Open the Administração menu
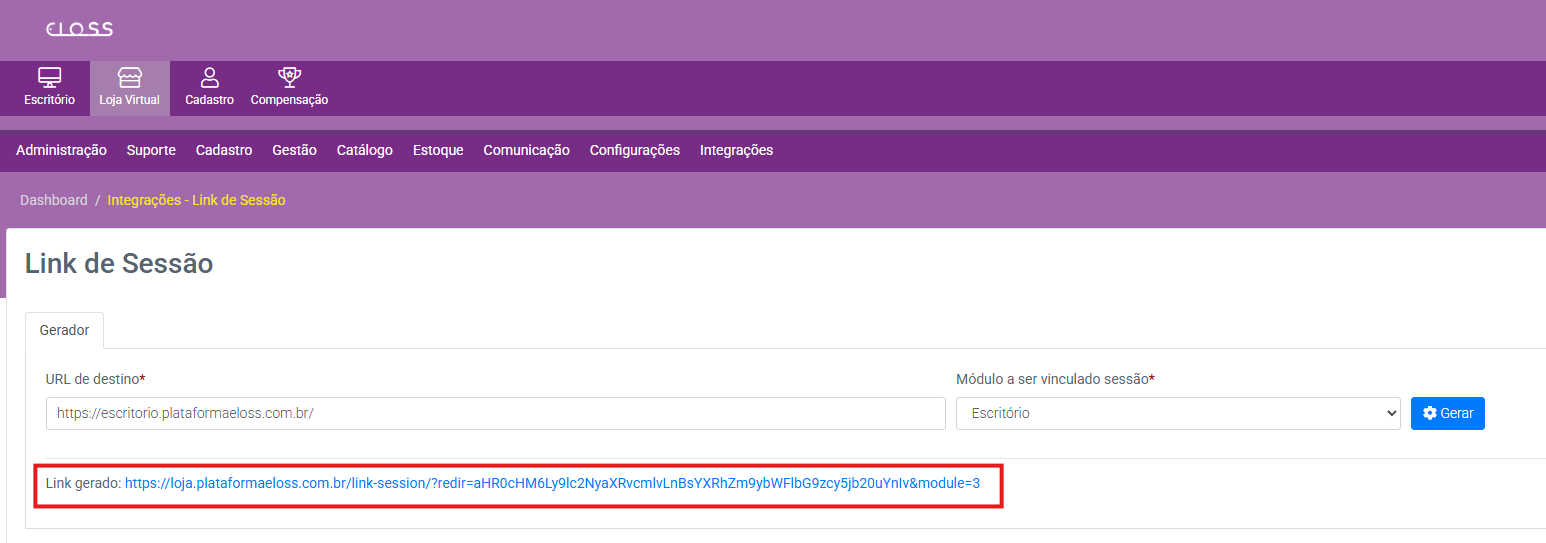The height and width of the screenshot is (543, 1546). click(61, 150)
